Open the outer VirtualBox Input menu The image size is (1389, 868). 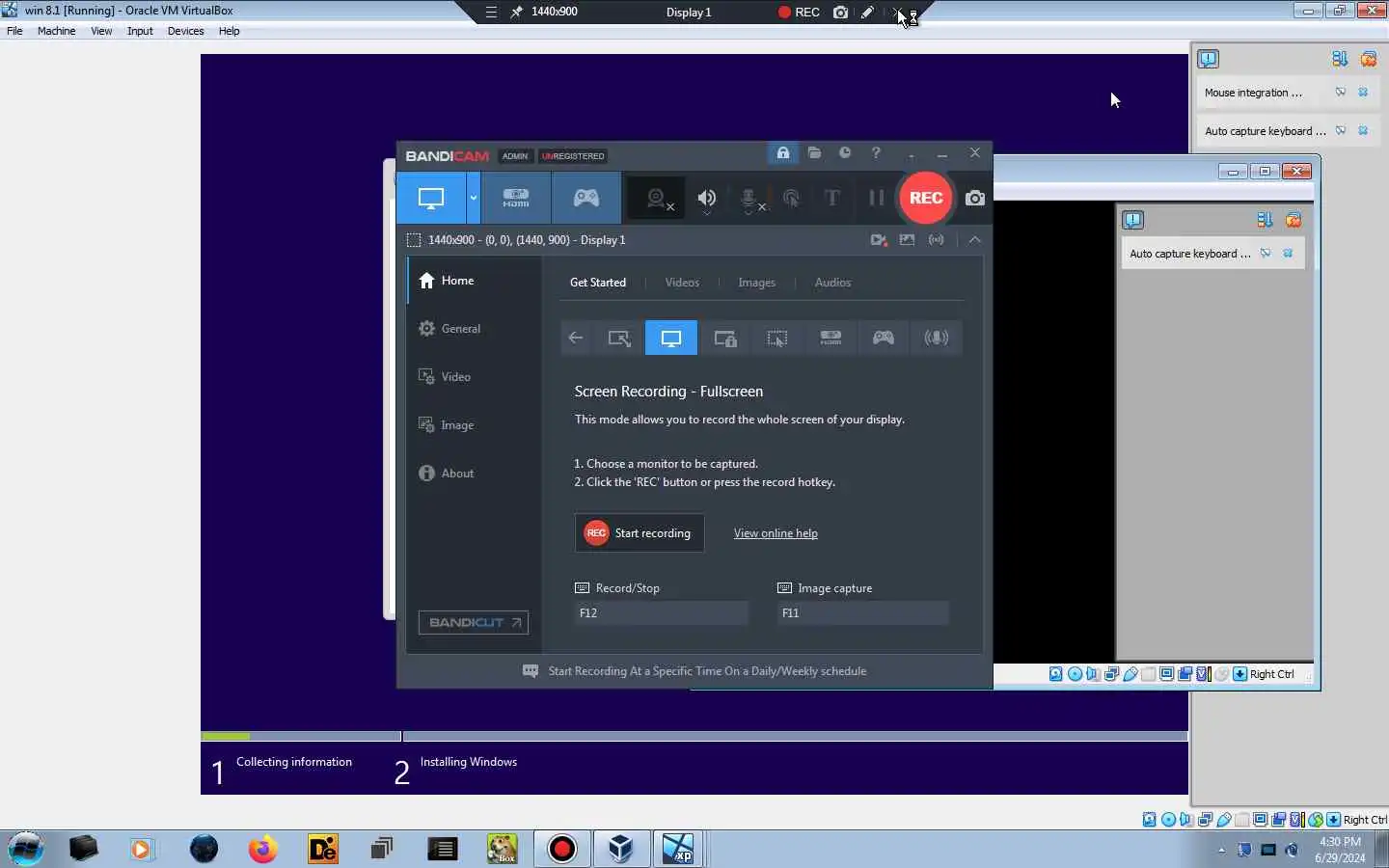[x=140, y=31]
